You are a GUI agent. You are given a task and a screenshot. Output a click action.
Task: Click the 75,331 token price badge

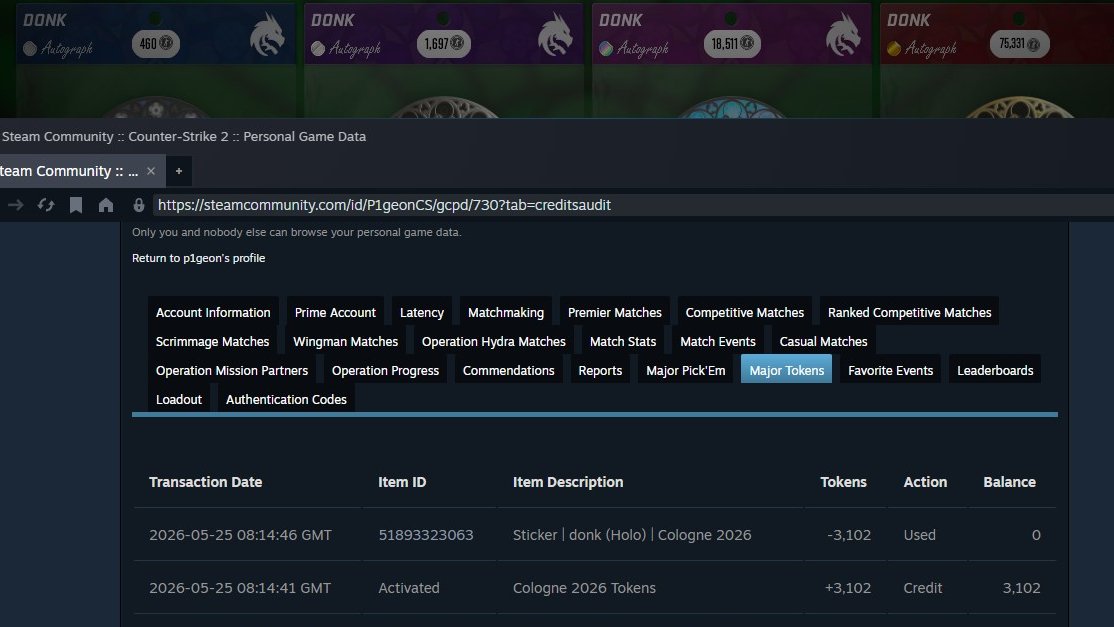(1020, 44)
